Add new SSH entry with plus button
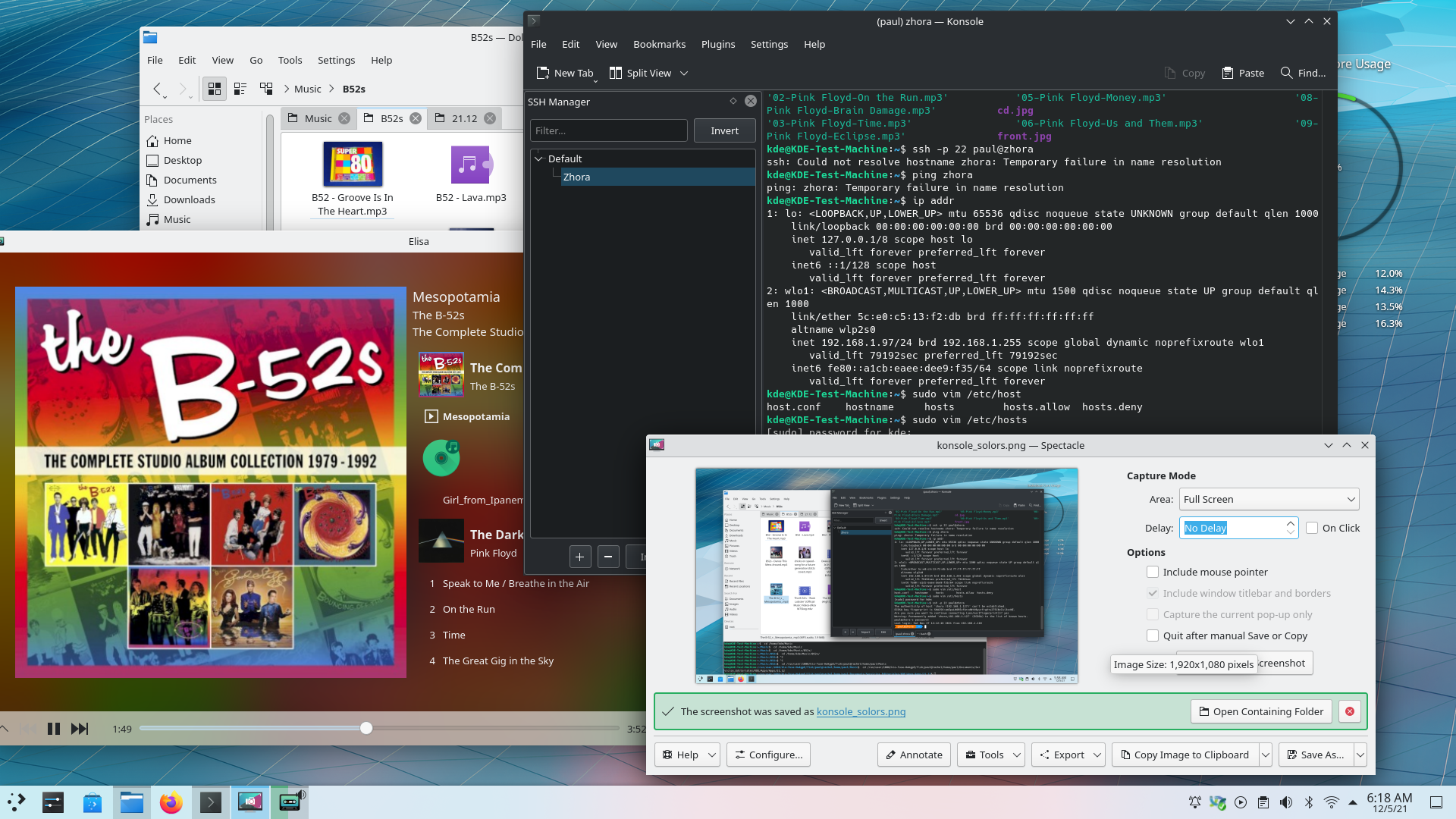This screenshot has width=1456, height=819. [x=579, y=557]
